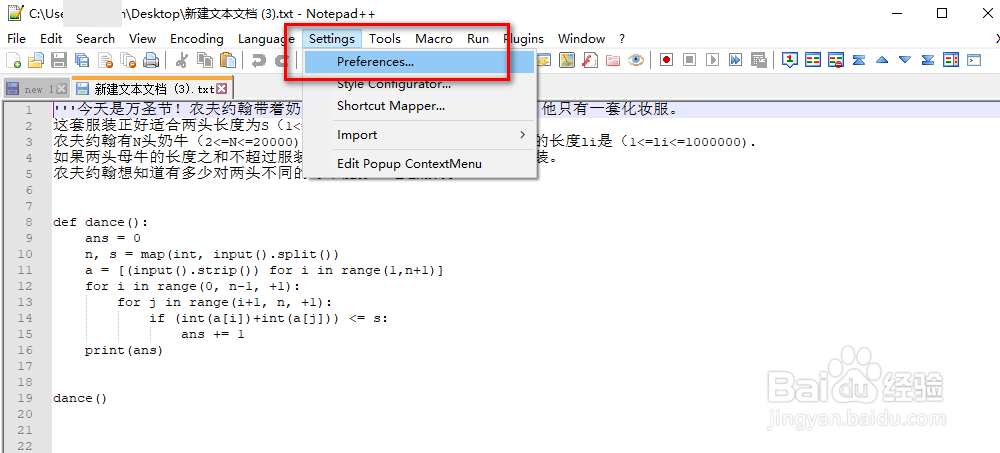Create a new document via toolbar icon

coord(13,61)
